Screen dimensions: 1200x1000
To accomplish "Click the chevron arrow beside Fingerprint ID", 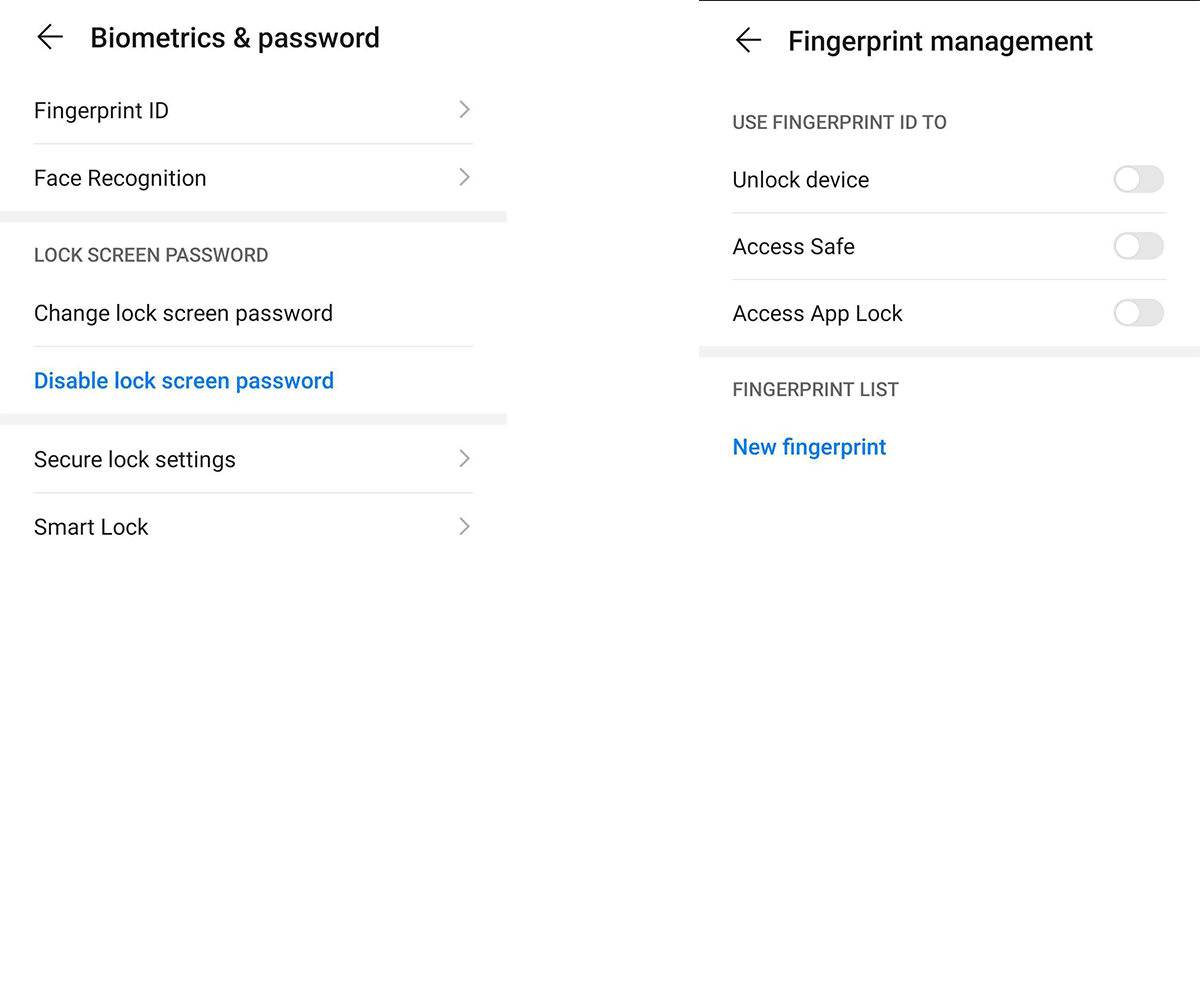I will [464, 110].
